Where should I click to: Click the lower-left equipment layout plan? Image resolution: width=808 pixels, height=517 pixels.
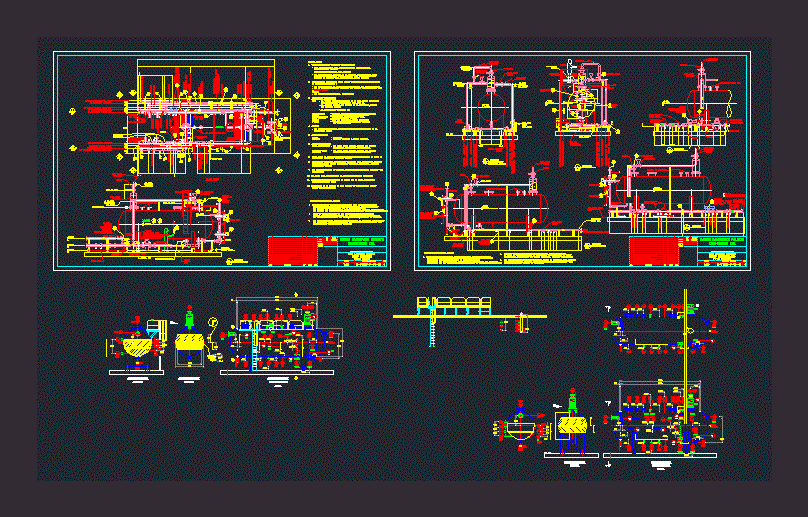(x=283, y=340)
